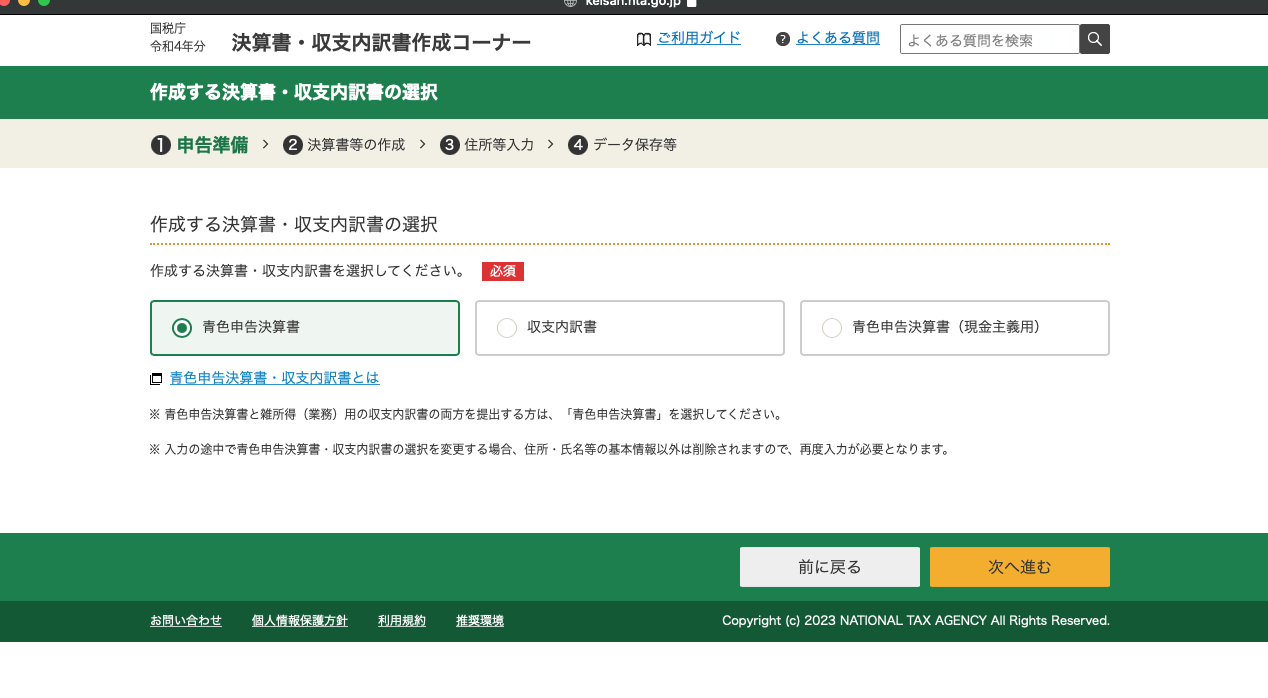This screenshot has height=698, width=1268.
Task: Click step 3 住所等入力
Action: 487,145
